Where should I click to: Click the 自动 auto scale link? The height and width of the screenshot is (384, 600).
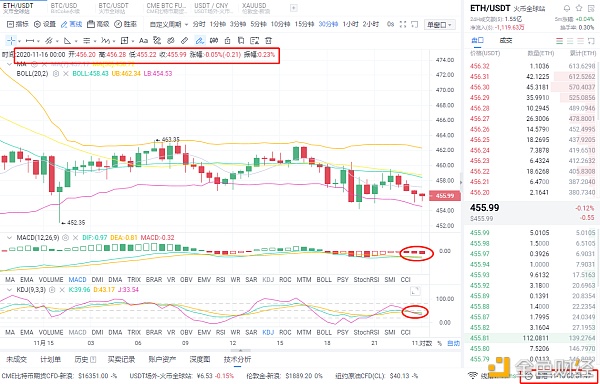point(453,343)
